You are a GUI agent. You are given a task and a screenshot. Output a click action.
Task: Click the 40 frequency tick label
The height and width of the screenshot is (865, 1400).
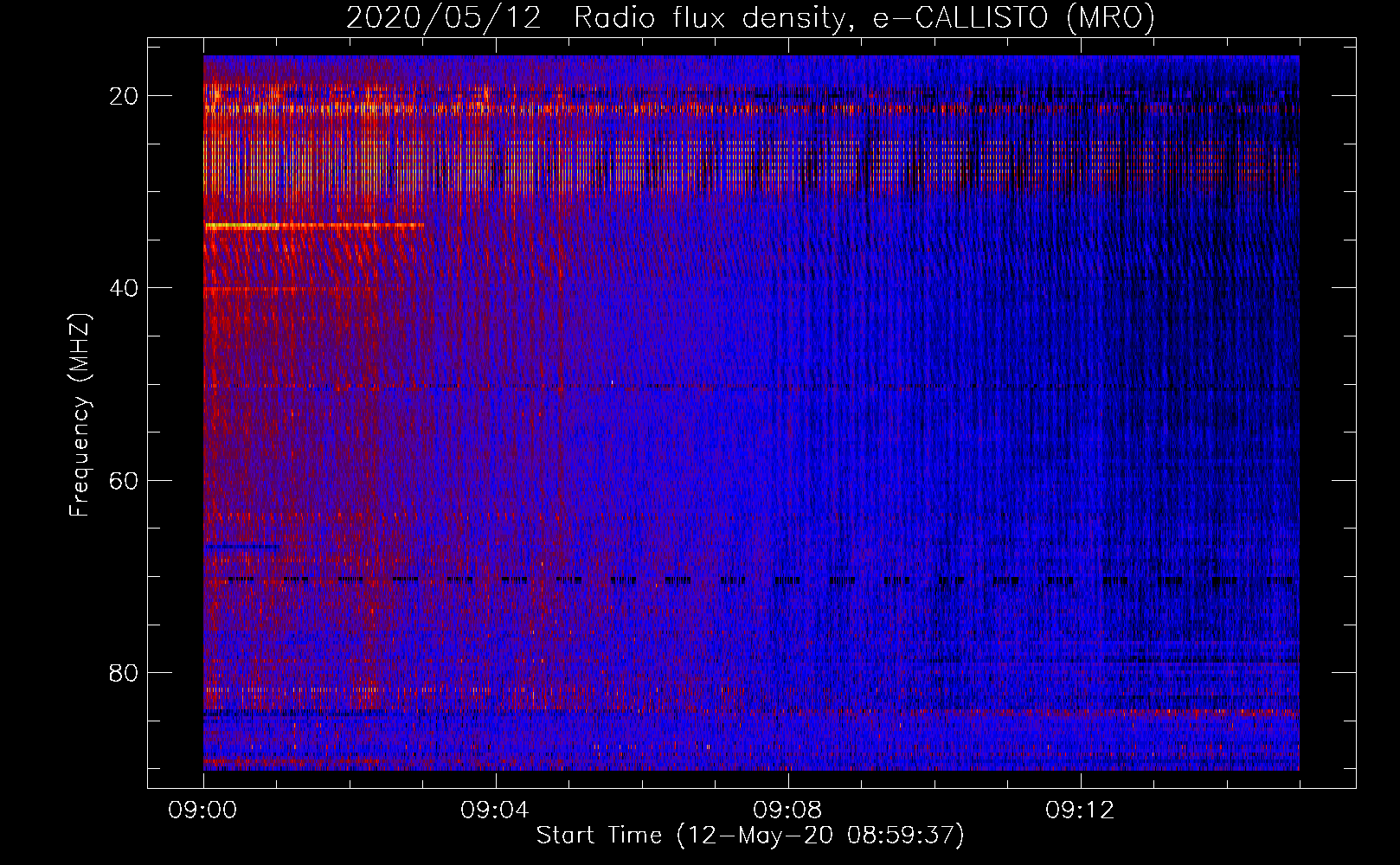coord(124,288)
